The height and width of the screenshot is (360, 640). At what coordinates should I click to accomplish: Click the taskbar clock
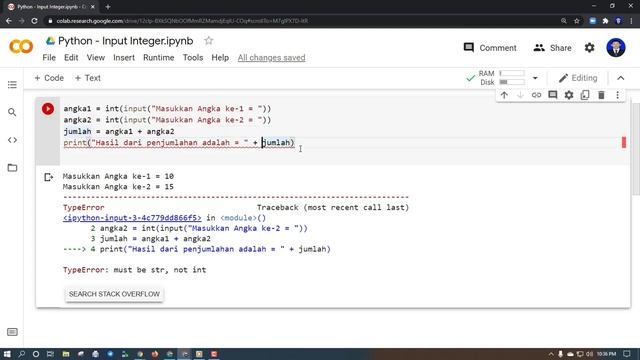point(607,354)
